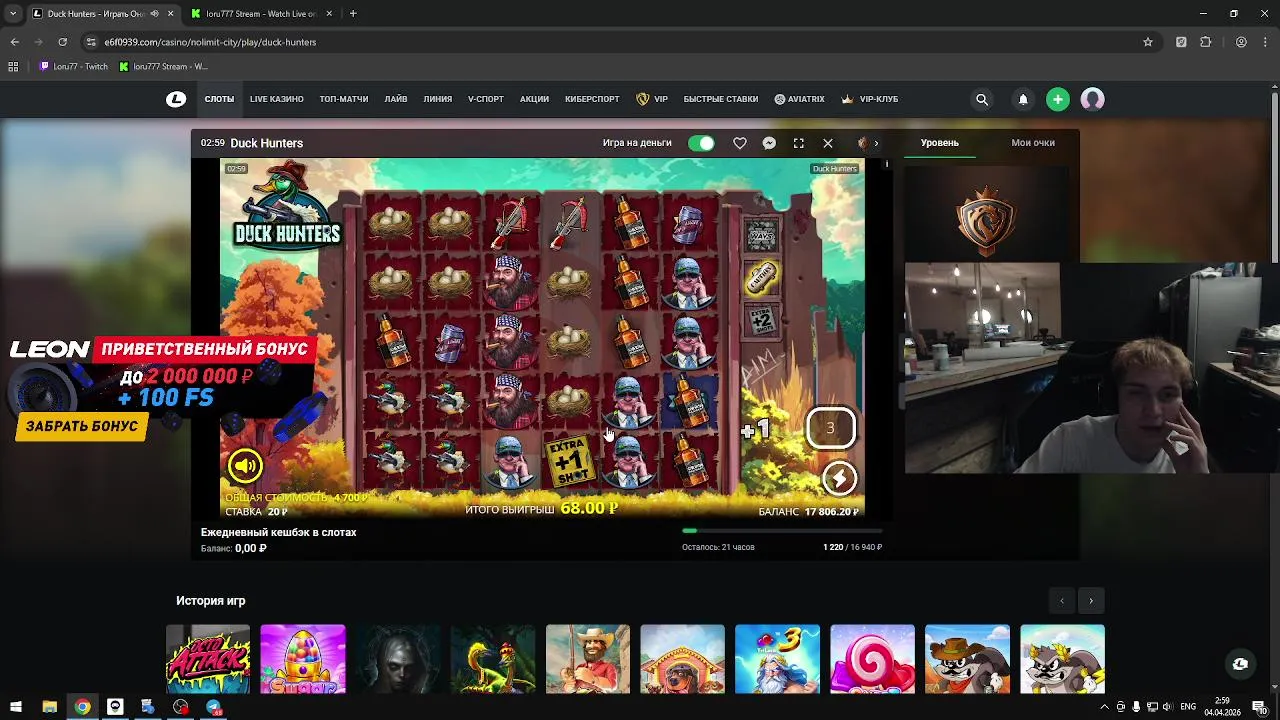Switch to the Мои очки tab
The width and height of the screenshot is (1280, 720).
coord(1033,143)
